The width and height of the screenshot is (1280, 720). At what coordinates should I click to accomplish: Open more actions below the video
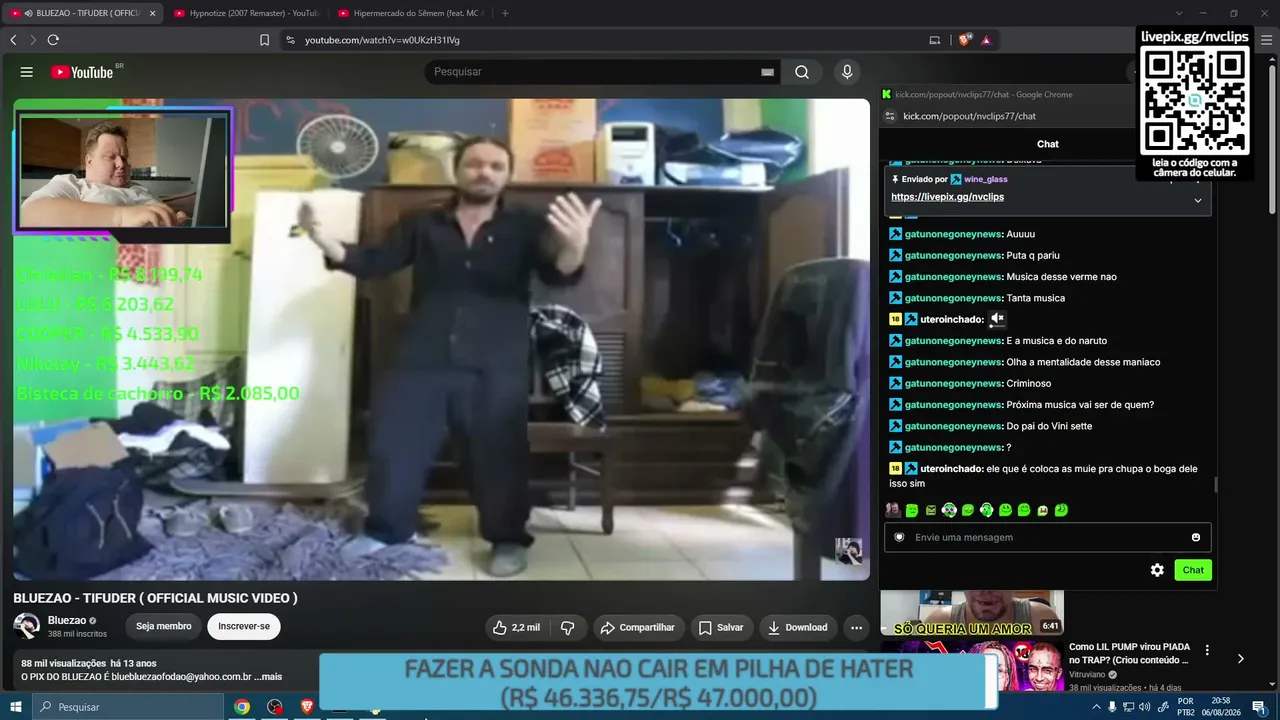[857, 628]
